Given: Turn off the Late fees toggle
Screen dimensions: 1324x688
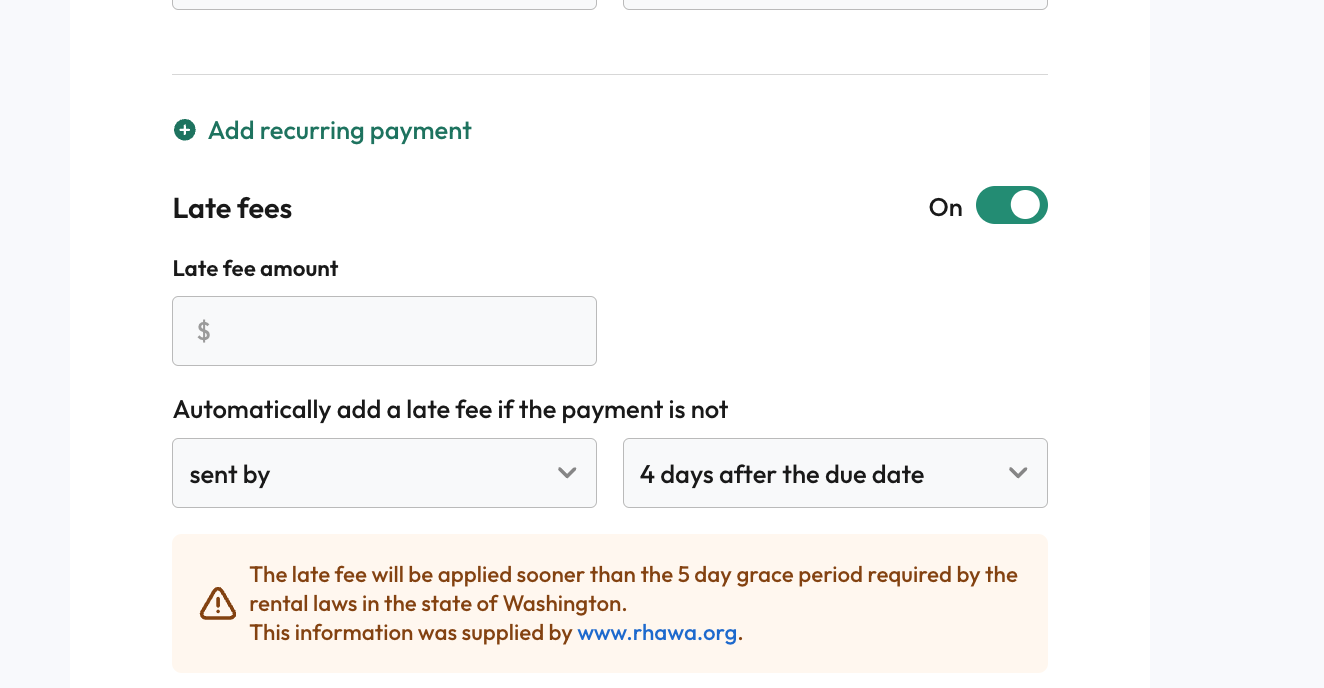Looking at the screenshot, I should (1012, 205).
